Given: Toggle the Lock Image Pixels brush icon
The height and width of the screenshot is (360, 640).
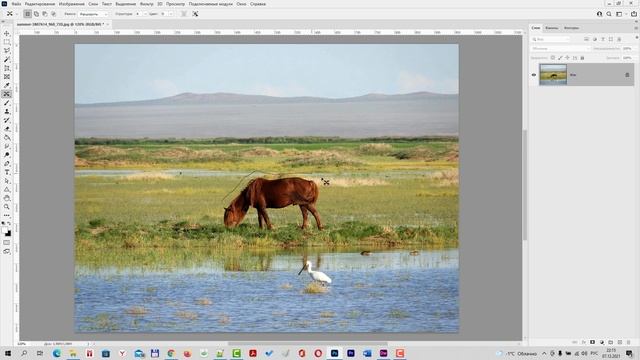Looking at the screenshot, I should coord(560,58).
